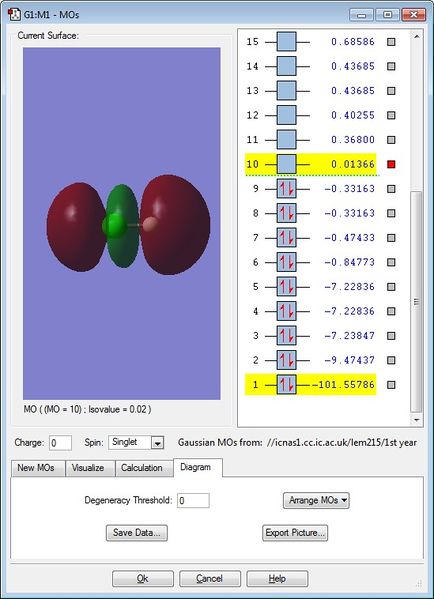Toggle surface marker for MO 3 (-7.23847)

[391, 336]
